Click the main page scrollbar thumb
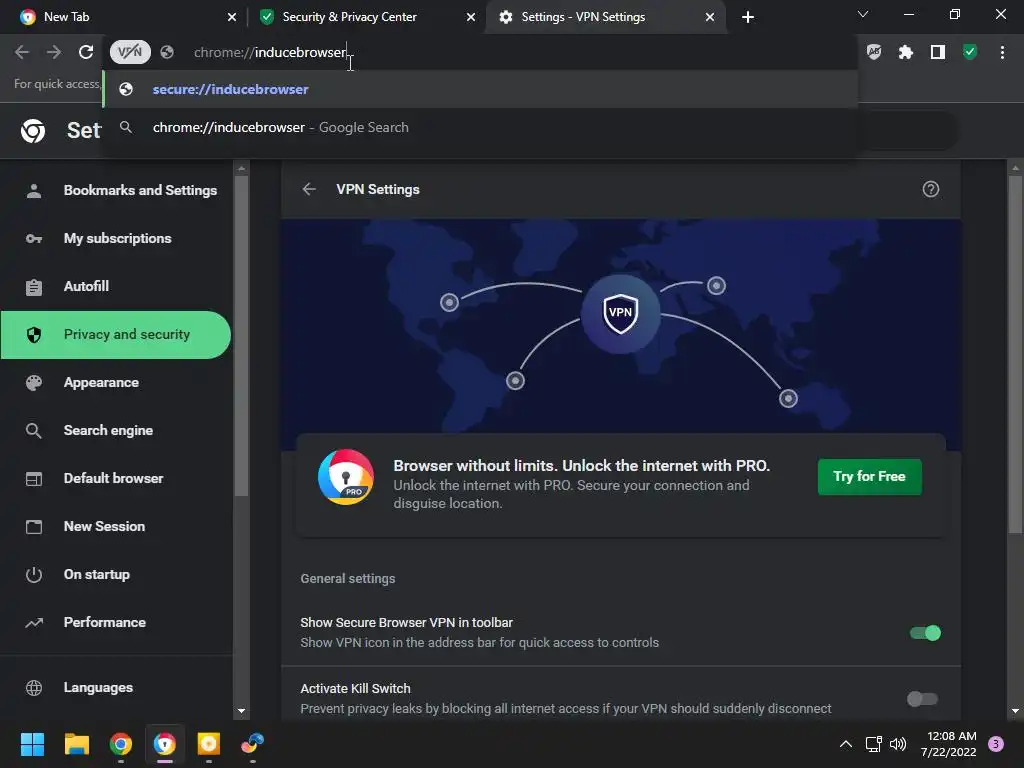Image resolution: width=1024 pixels, height=768 pixels. click(1015, 354)
